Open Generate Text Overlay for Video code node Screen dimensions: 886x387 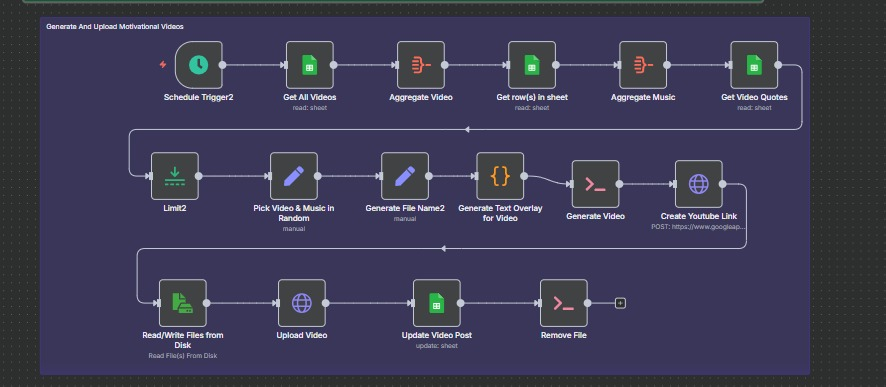500,176
